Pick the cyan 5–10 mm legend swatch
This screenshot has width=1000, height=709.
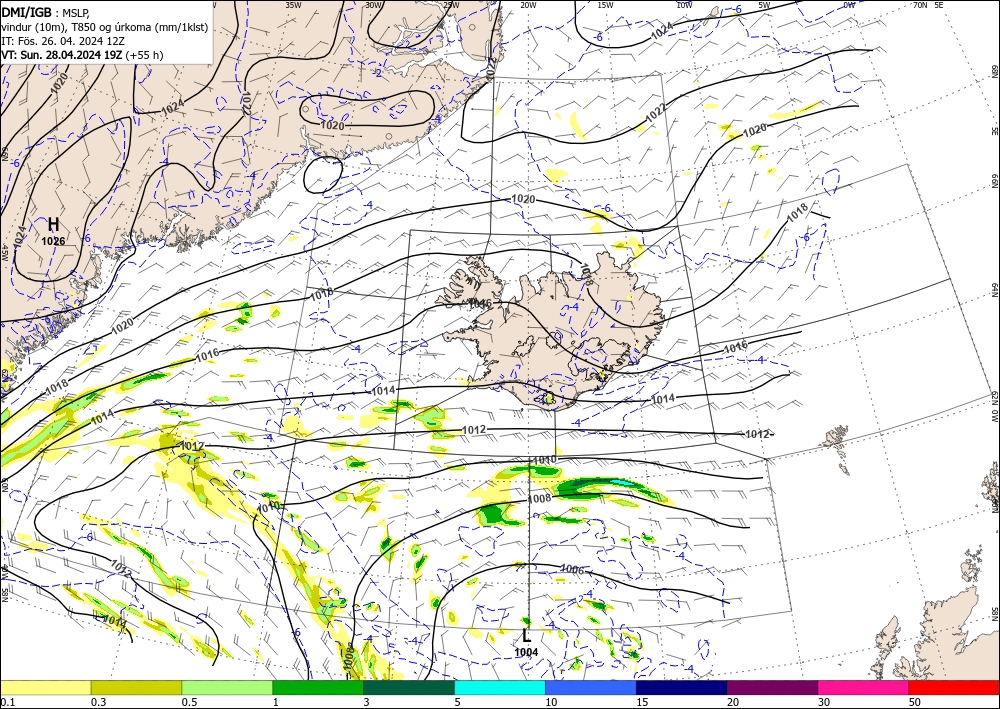500,687
